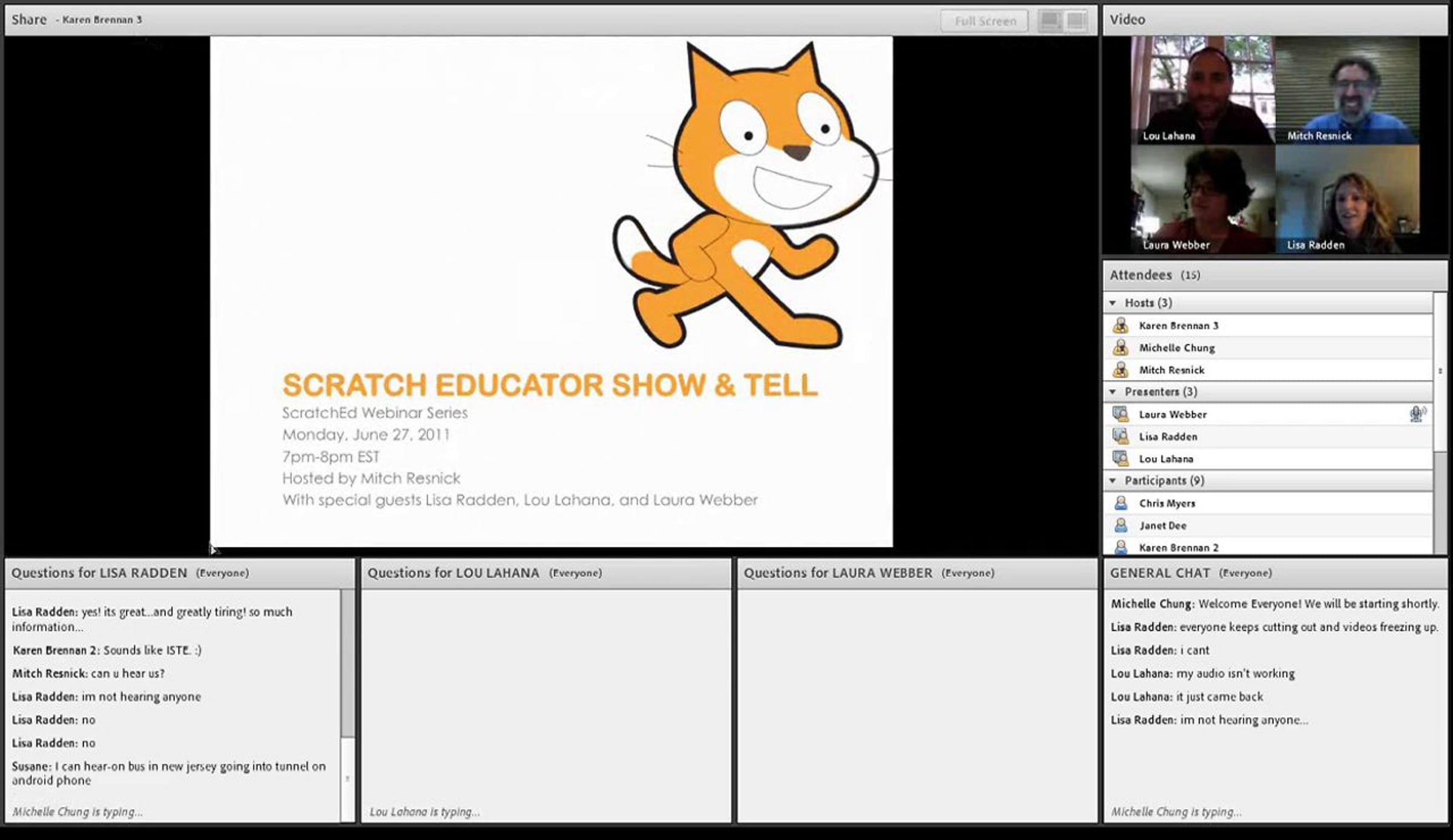The image size is (1453, 840).
Task: Click the 'my audio isn't working' message
Action: (x=1202, y=673)
